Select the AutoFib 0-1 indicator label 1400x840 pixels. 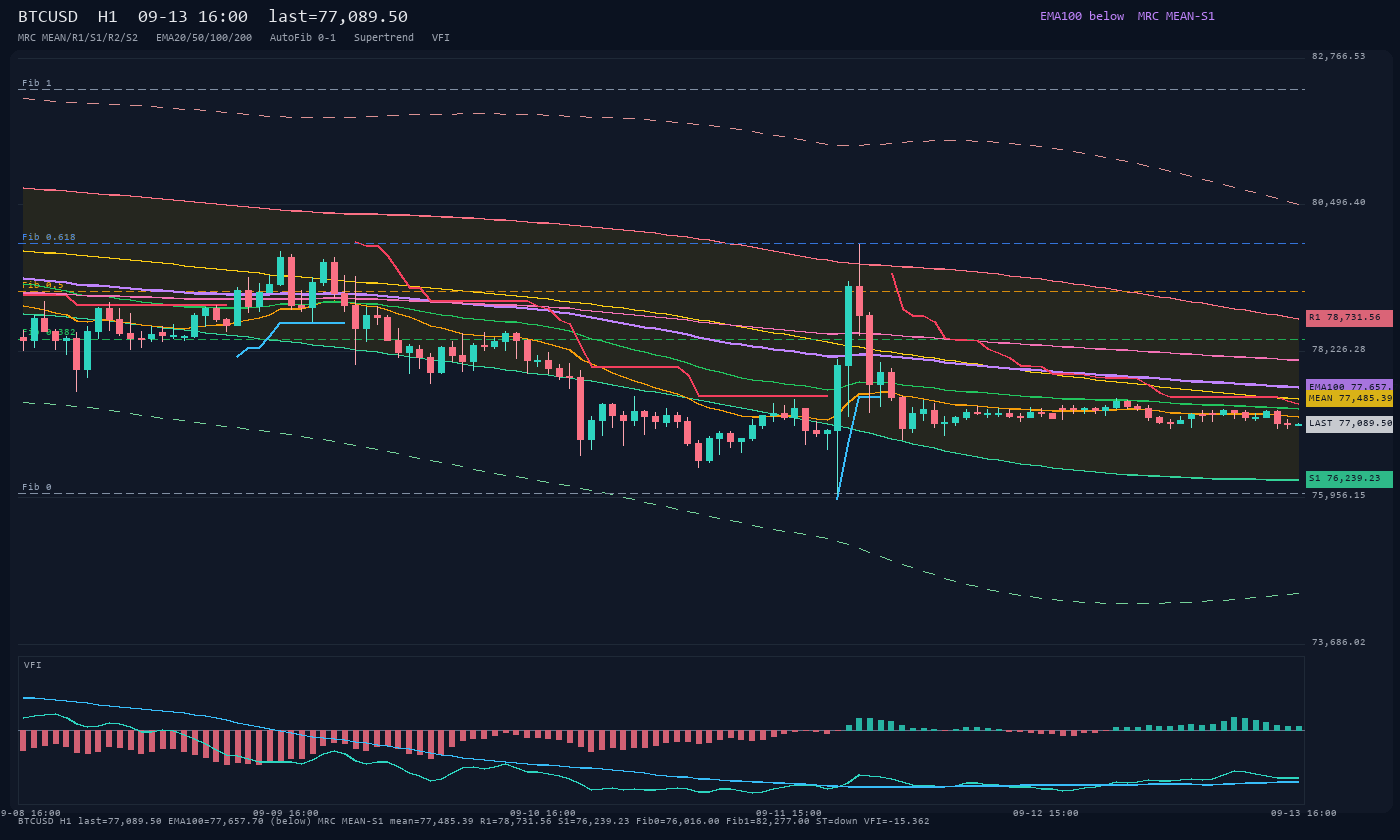[303, 38]
